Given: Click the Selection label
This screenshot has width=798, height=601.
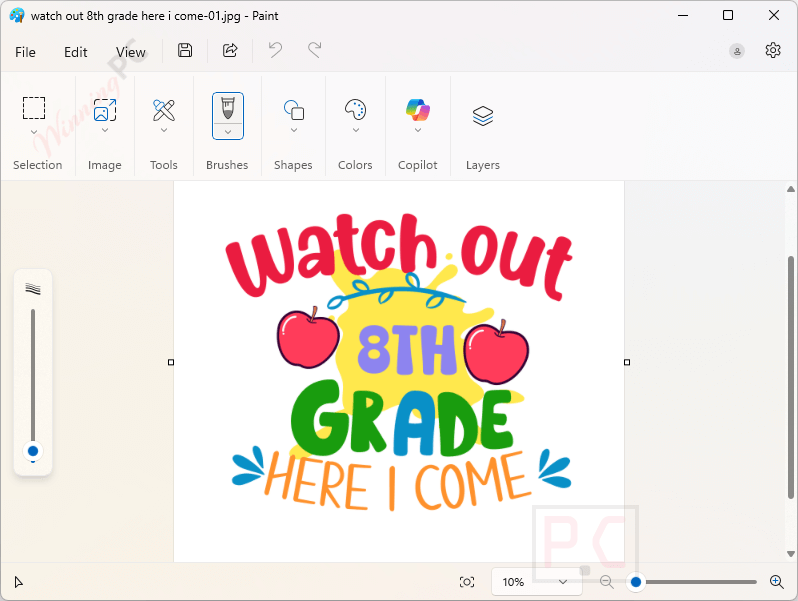Looking at the screenshot, I should pos(38,165).
